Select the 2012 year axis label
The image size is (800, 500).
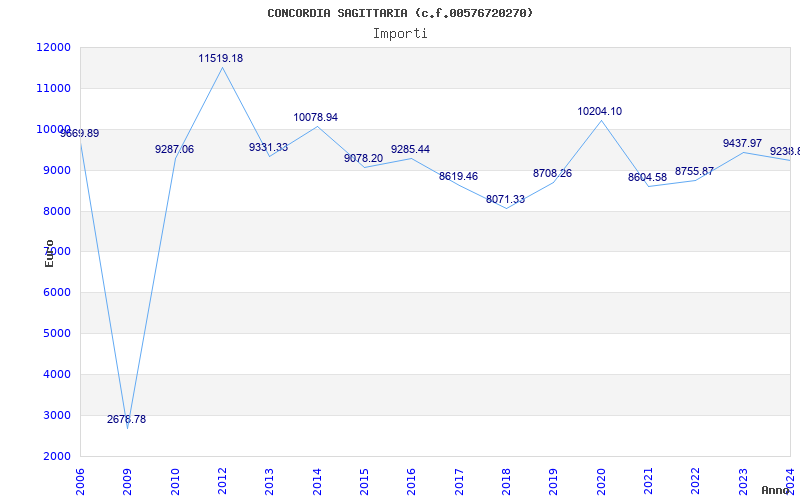click(222, 482)
